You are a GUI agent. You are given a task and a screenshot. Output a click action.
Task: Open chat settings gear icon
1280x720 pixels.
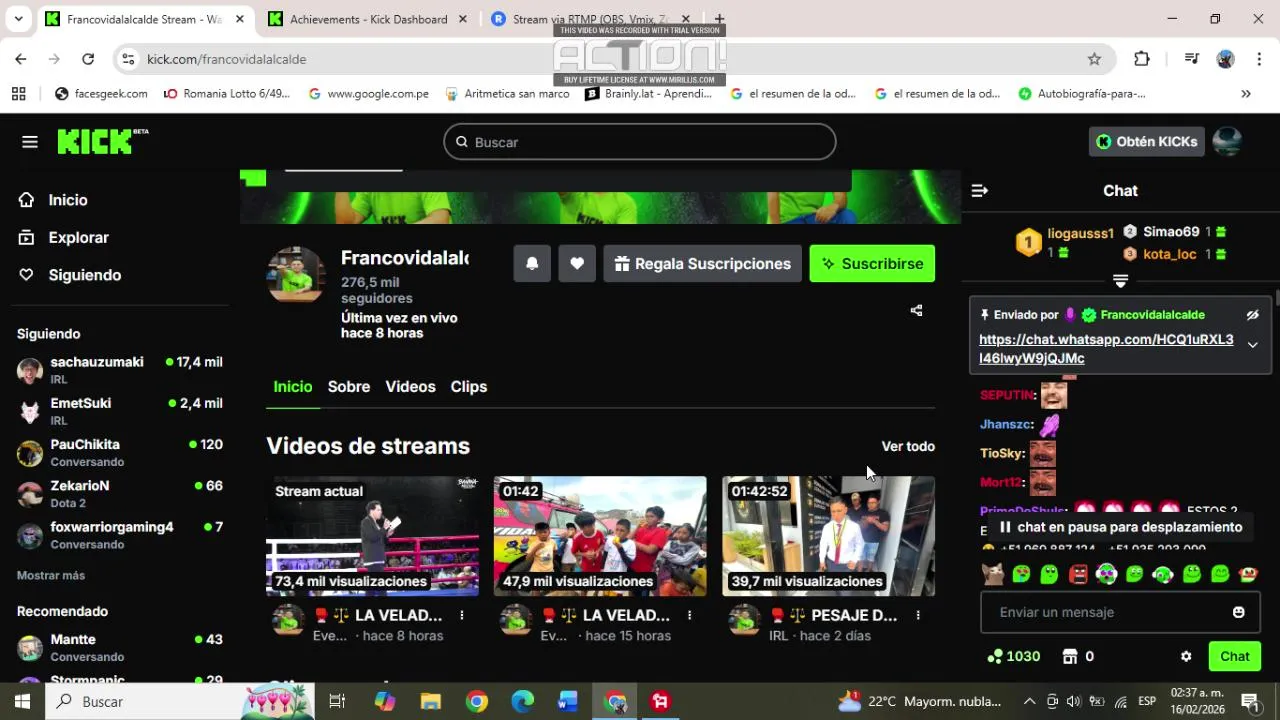[x=1186, y=657]
